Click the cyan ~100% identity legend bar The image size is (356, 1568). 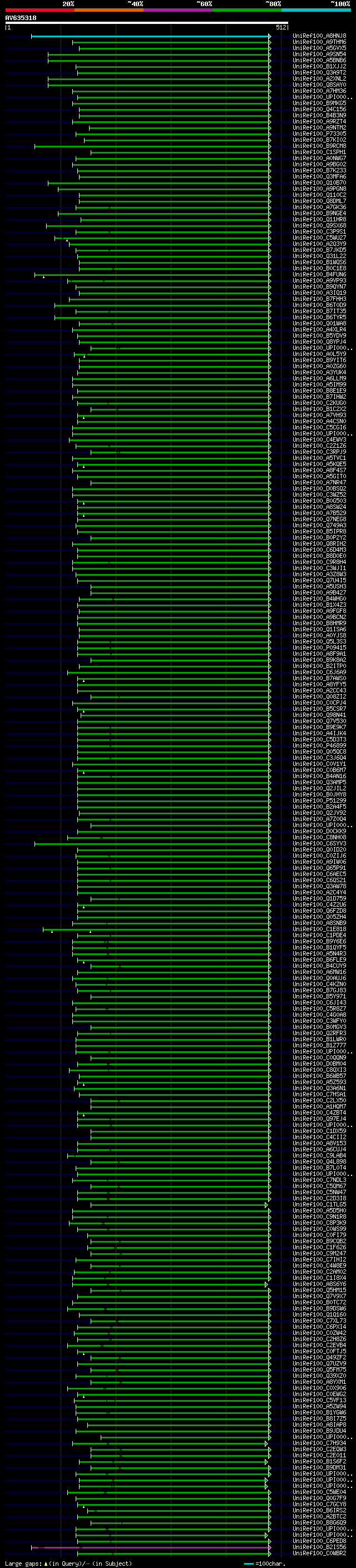pos(317,10)
